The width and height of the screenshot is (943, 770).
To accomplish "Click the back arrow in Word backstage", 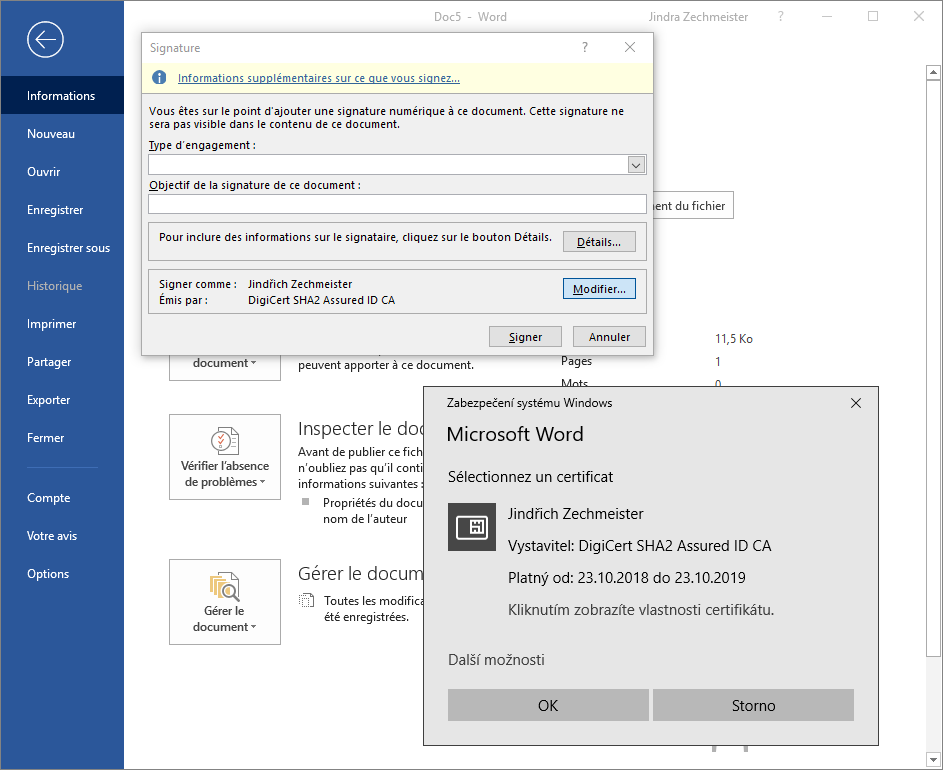I will 45,40.
